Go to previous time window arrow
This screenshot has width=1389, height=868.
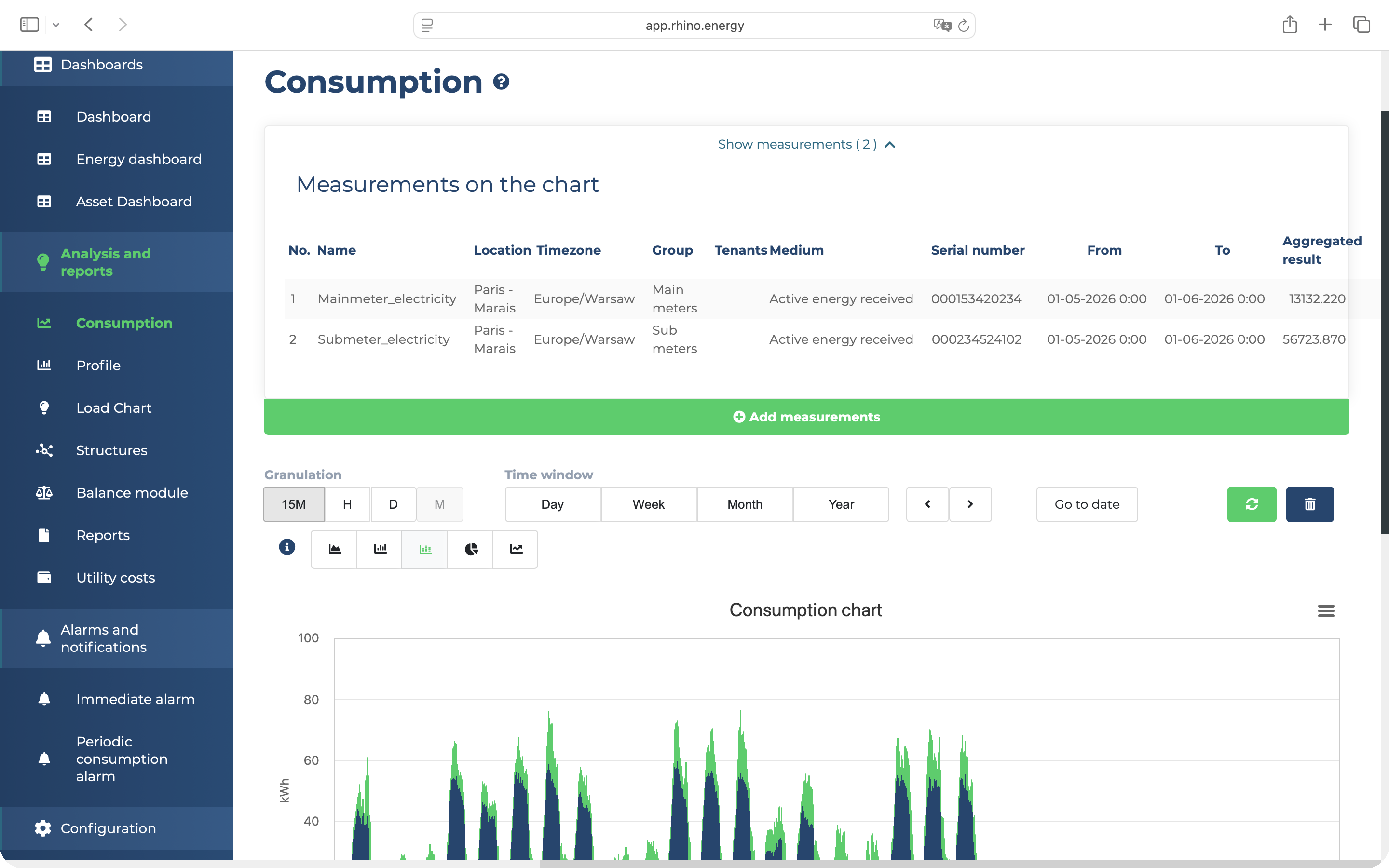927,504
